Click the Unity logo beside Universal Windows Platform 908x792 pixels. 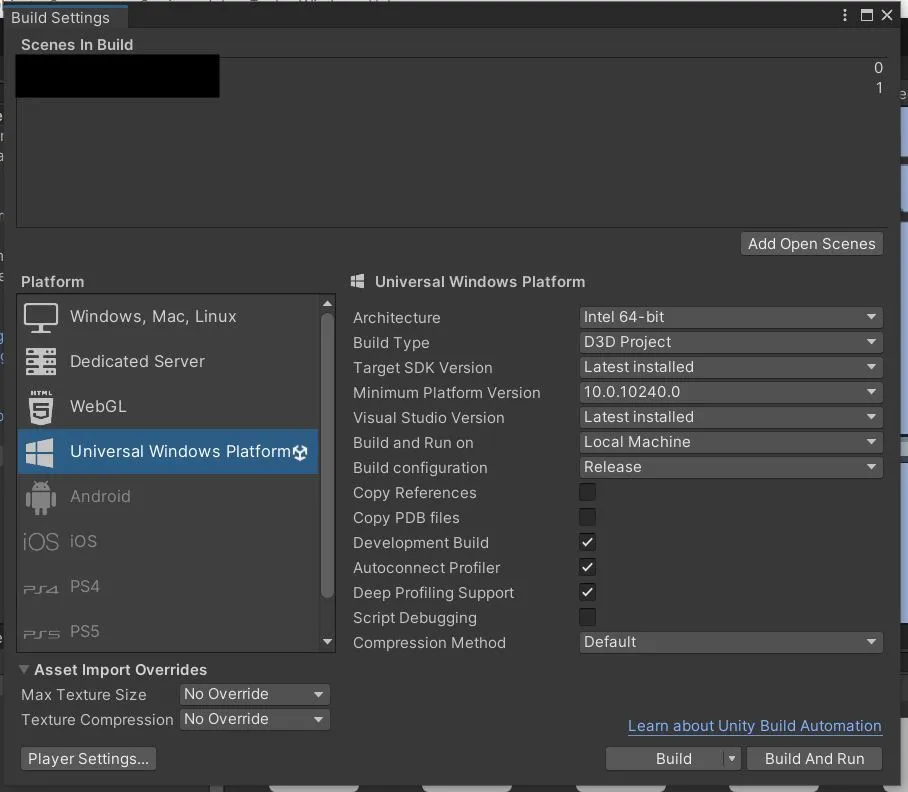tap(300, 453)
